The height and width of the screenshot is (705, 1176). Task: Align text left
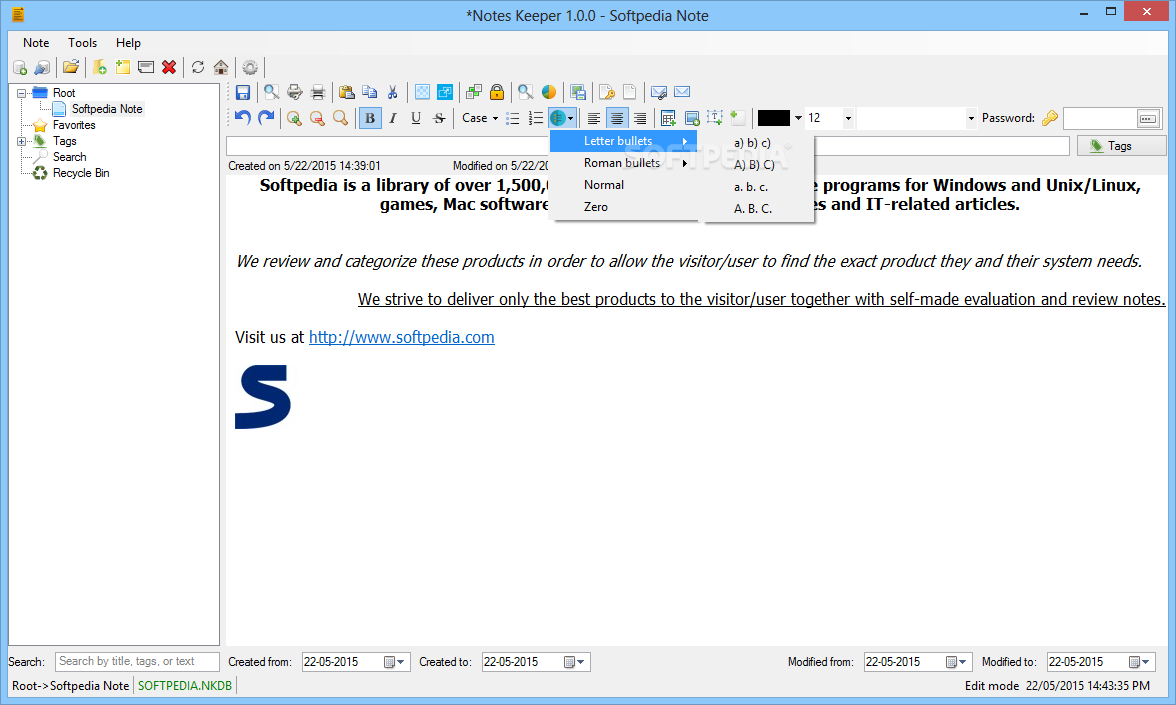click(x=593, y=118)
